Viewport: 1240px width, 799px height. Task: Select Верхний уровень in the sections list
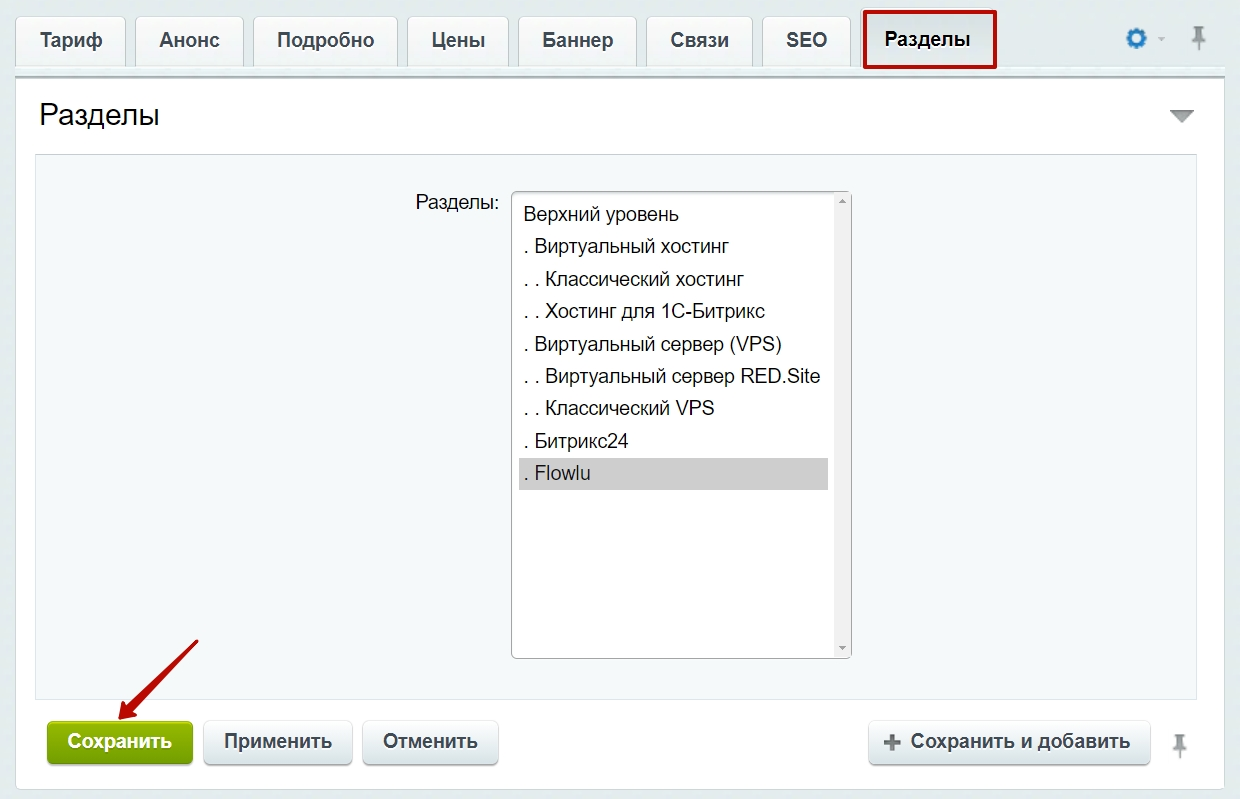673,214
